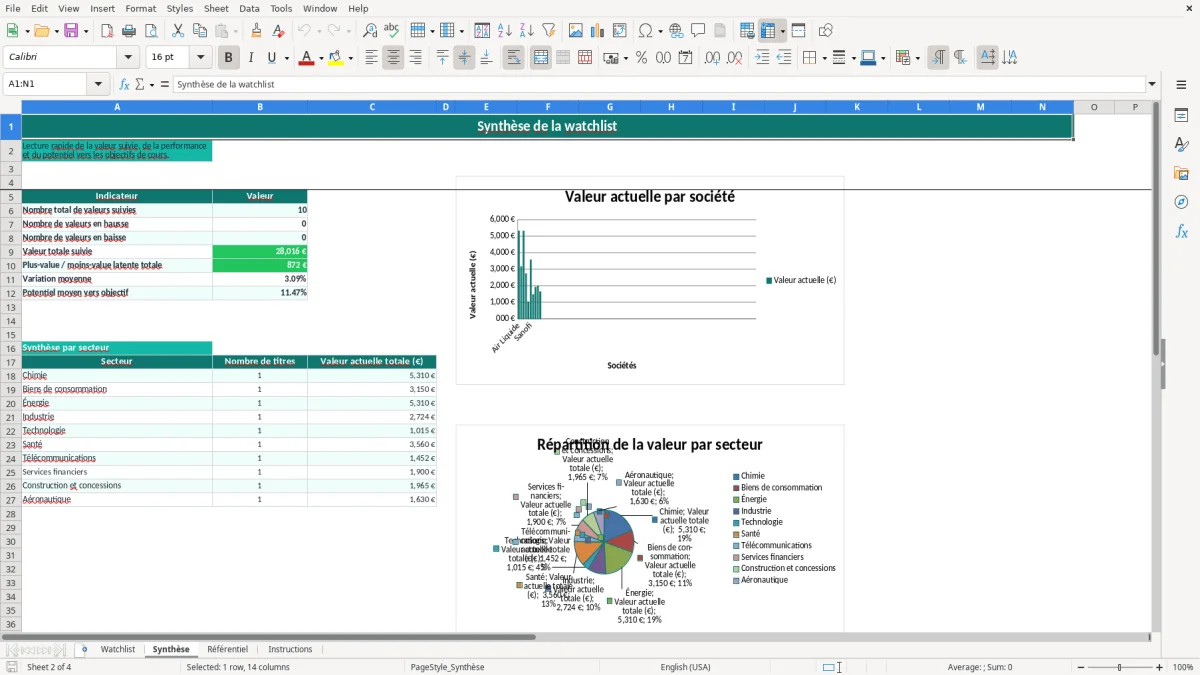Expand the Name Box dropdown arrow
Viewport: 1200px width, 675px height.
(x=100, y=84)
